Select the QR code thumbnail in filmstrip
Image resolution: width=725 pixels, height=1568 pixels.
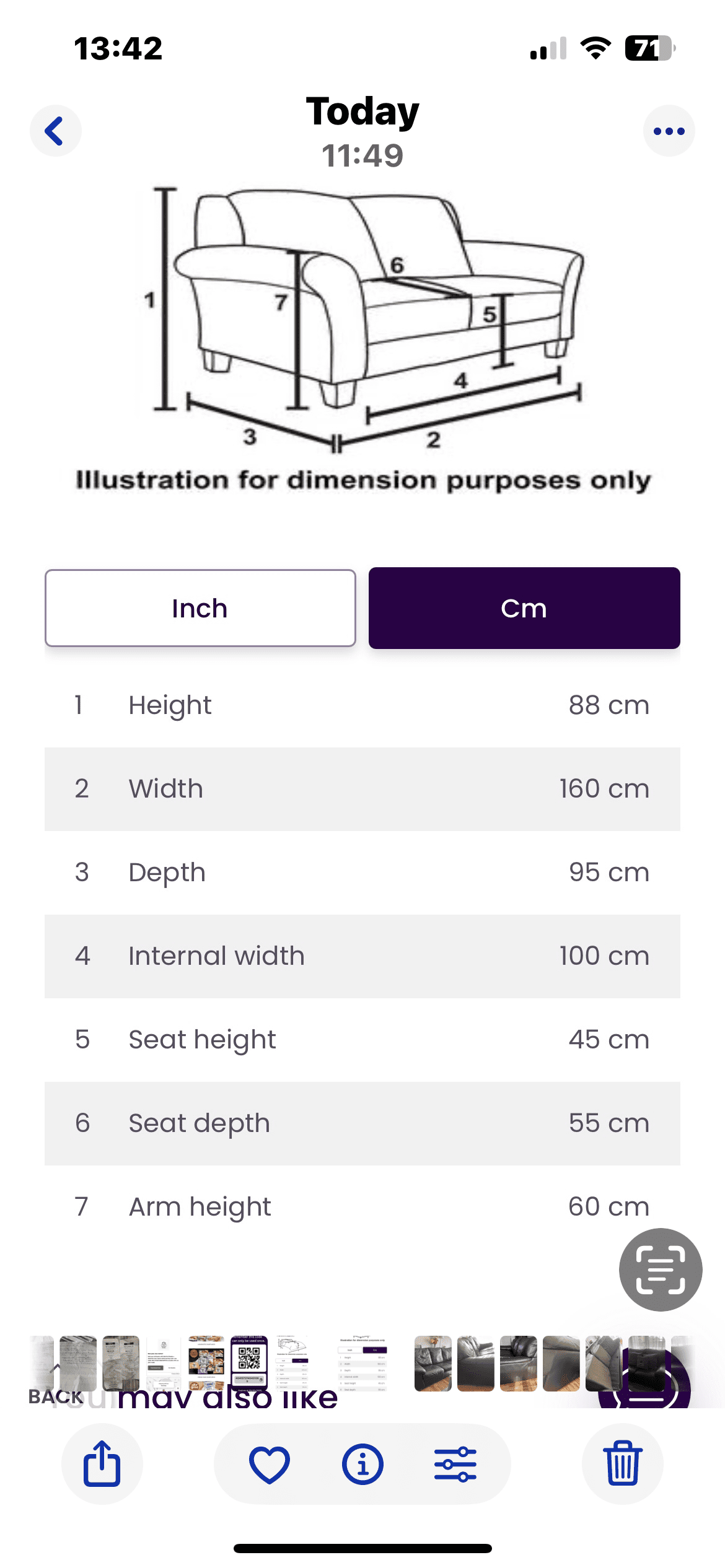249,1364
